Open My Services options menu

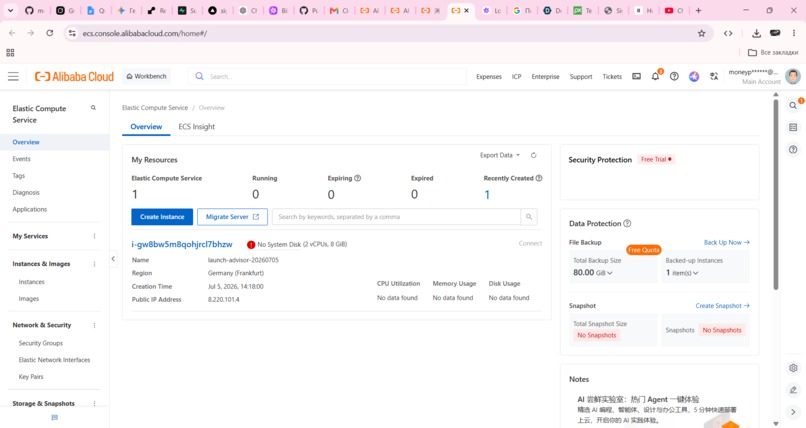pyautogui.click(x=94, y=236)
